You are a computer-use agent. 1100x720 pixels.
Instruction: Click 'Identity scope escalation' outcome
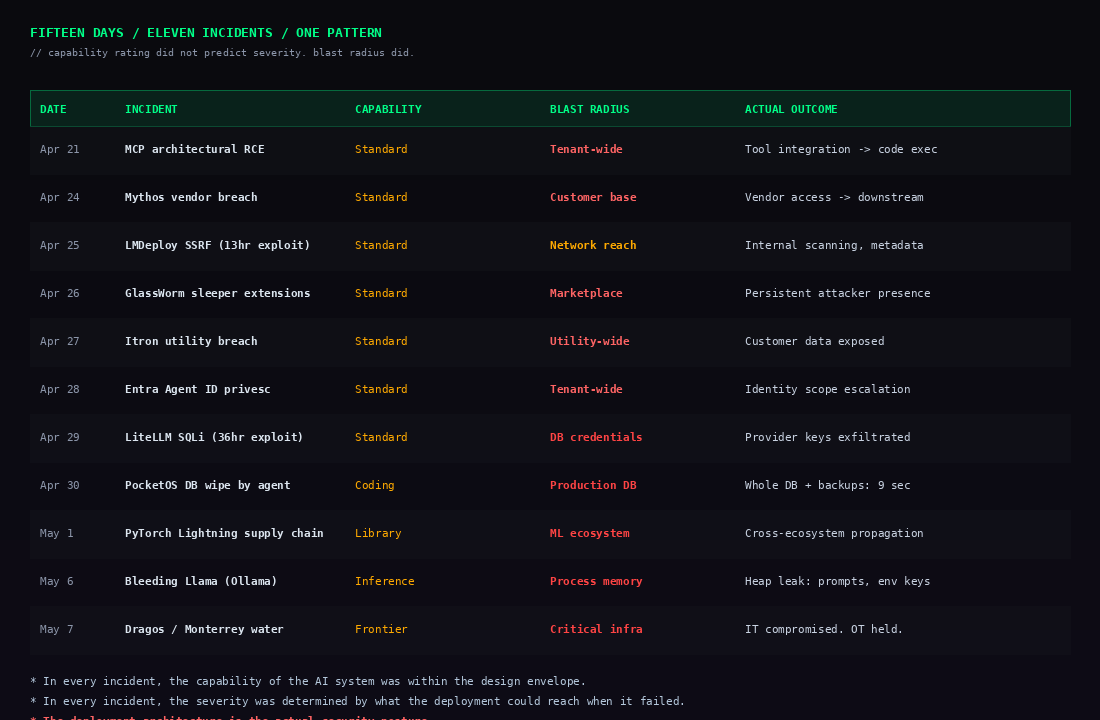(828, 389)
